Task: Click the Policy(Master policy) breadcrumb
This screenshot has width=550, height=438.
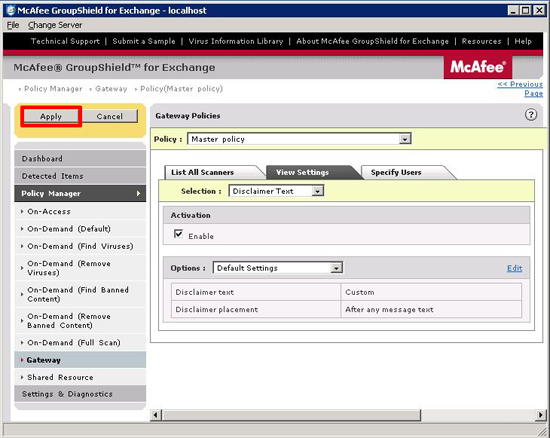Action: (x=181, y=89)
